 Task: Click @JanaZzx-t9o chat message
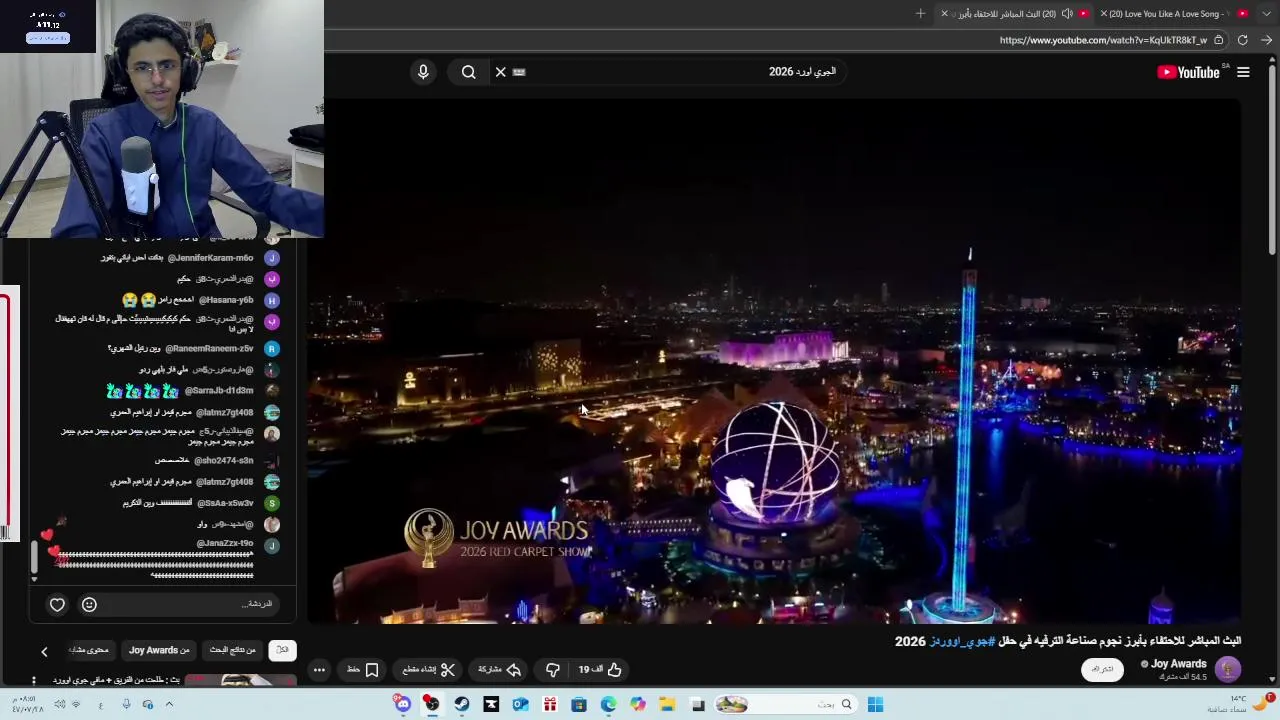coord(155,559)
